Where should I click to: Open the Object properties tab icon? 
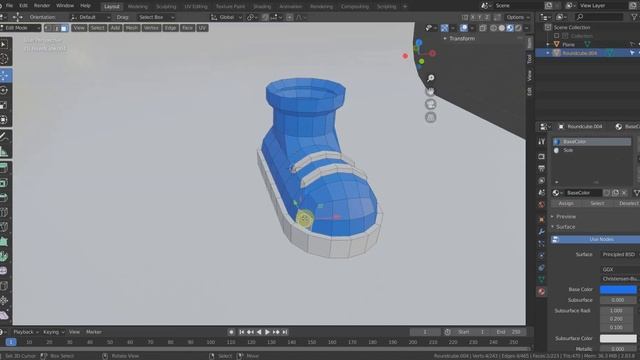coord(542,219)
